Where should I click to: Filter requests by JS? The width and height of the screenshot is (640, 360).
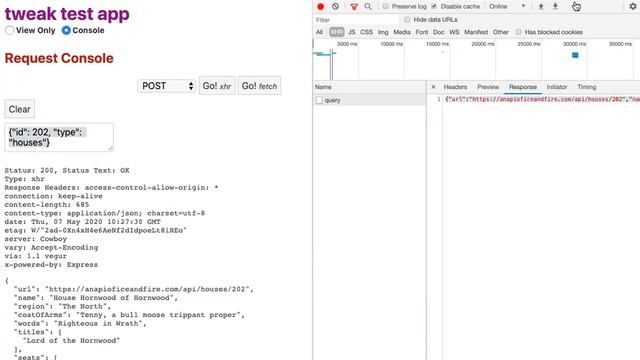click(x=351, y=32)
